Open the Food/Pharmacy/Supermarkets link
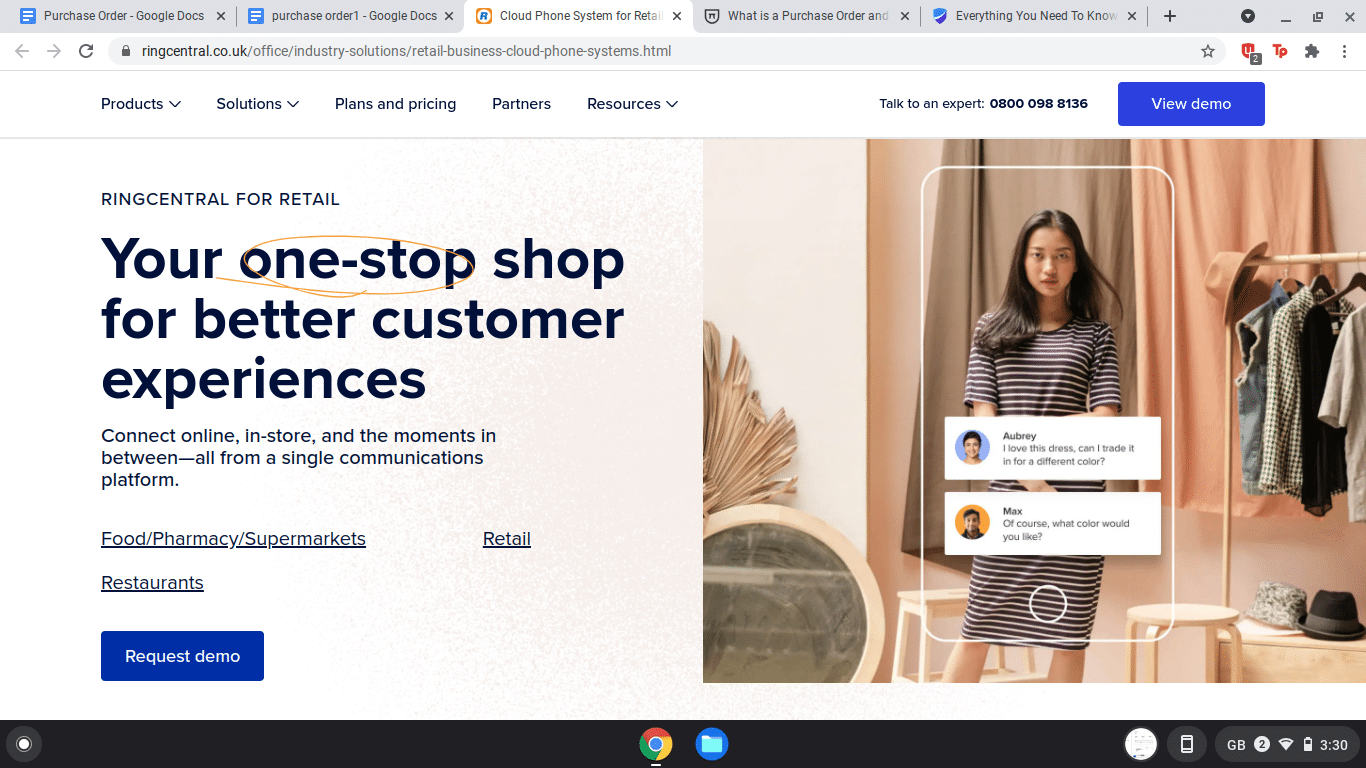1366x768 pixels. coord(233,539)
